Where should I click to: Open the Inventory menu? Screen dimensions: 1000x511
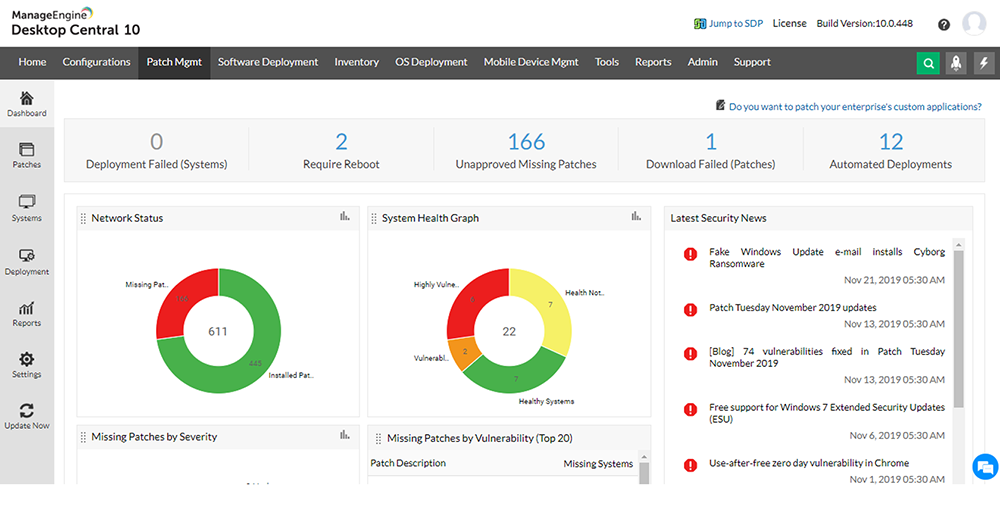tap(357, 63)
